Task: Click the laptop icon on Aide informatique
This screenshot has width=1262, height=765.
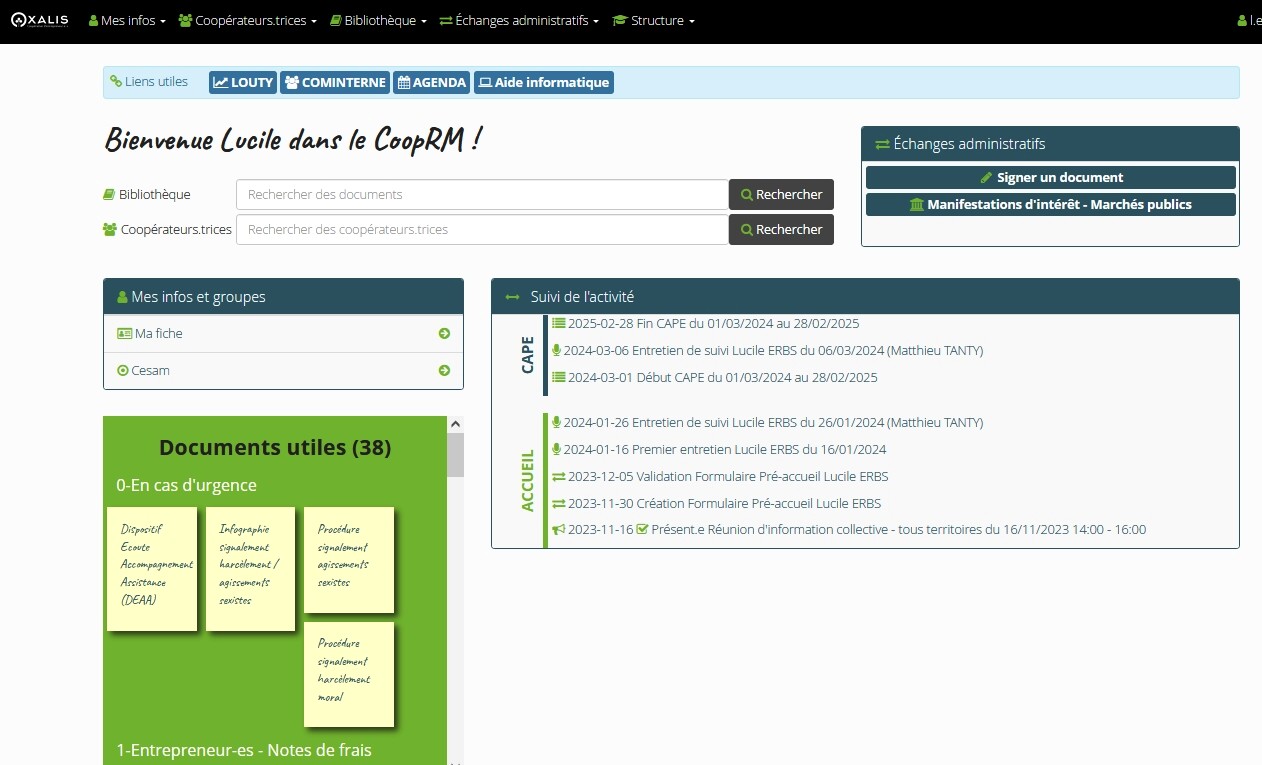Action: click(x=484, y=83)
